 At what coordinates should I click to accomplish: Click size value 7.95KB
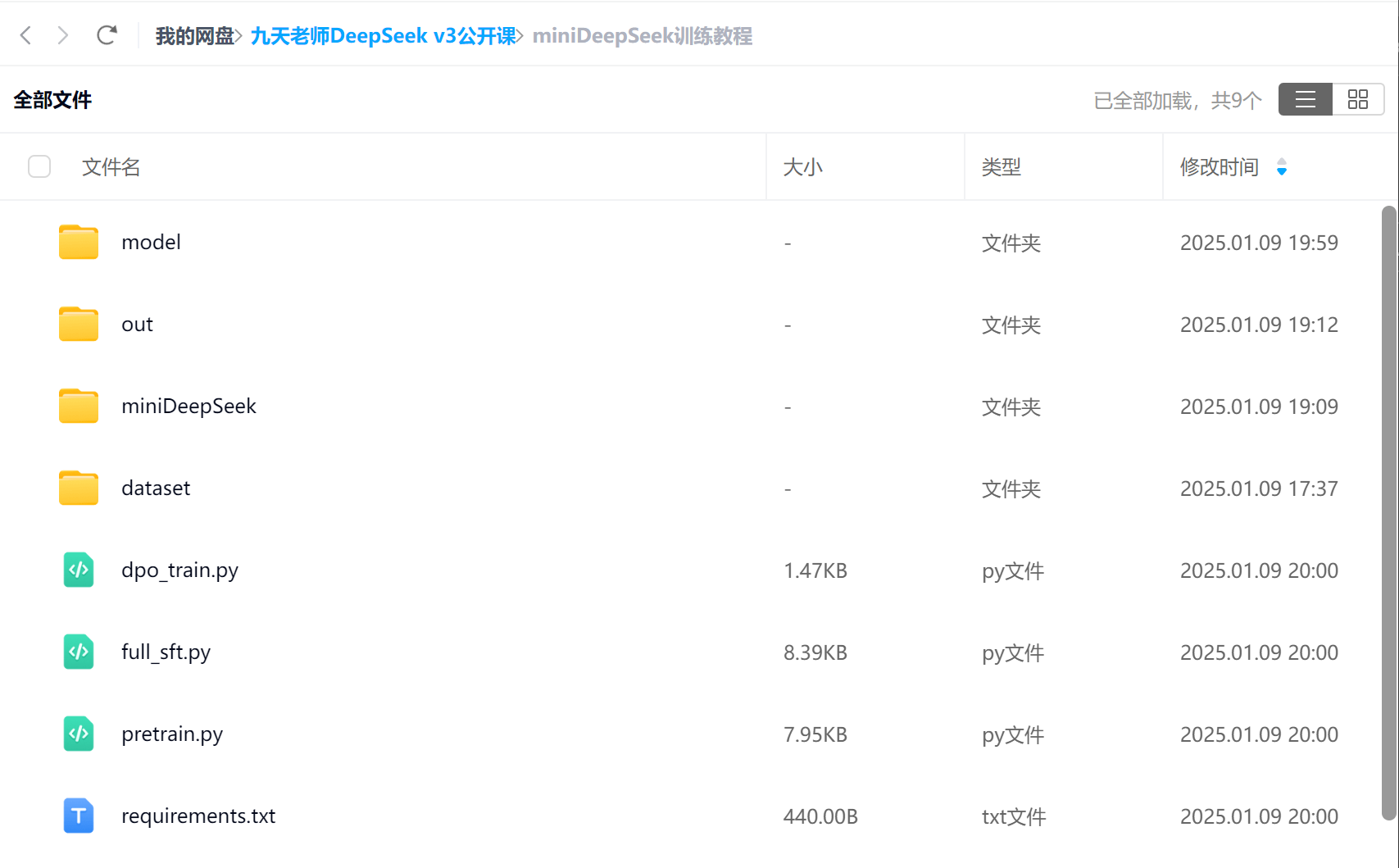(815, 734)
